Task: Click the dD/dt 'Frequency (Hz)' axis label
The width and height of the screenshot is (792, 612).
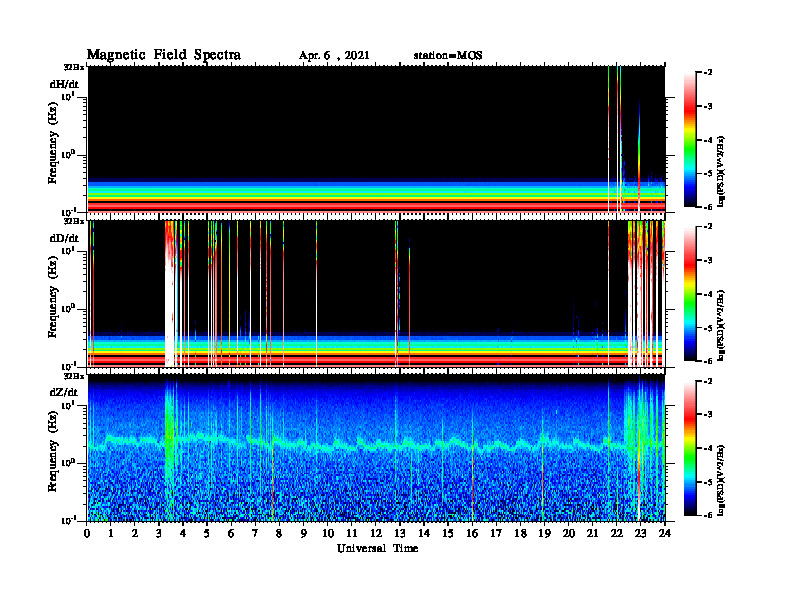Action: coord(53,297)
